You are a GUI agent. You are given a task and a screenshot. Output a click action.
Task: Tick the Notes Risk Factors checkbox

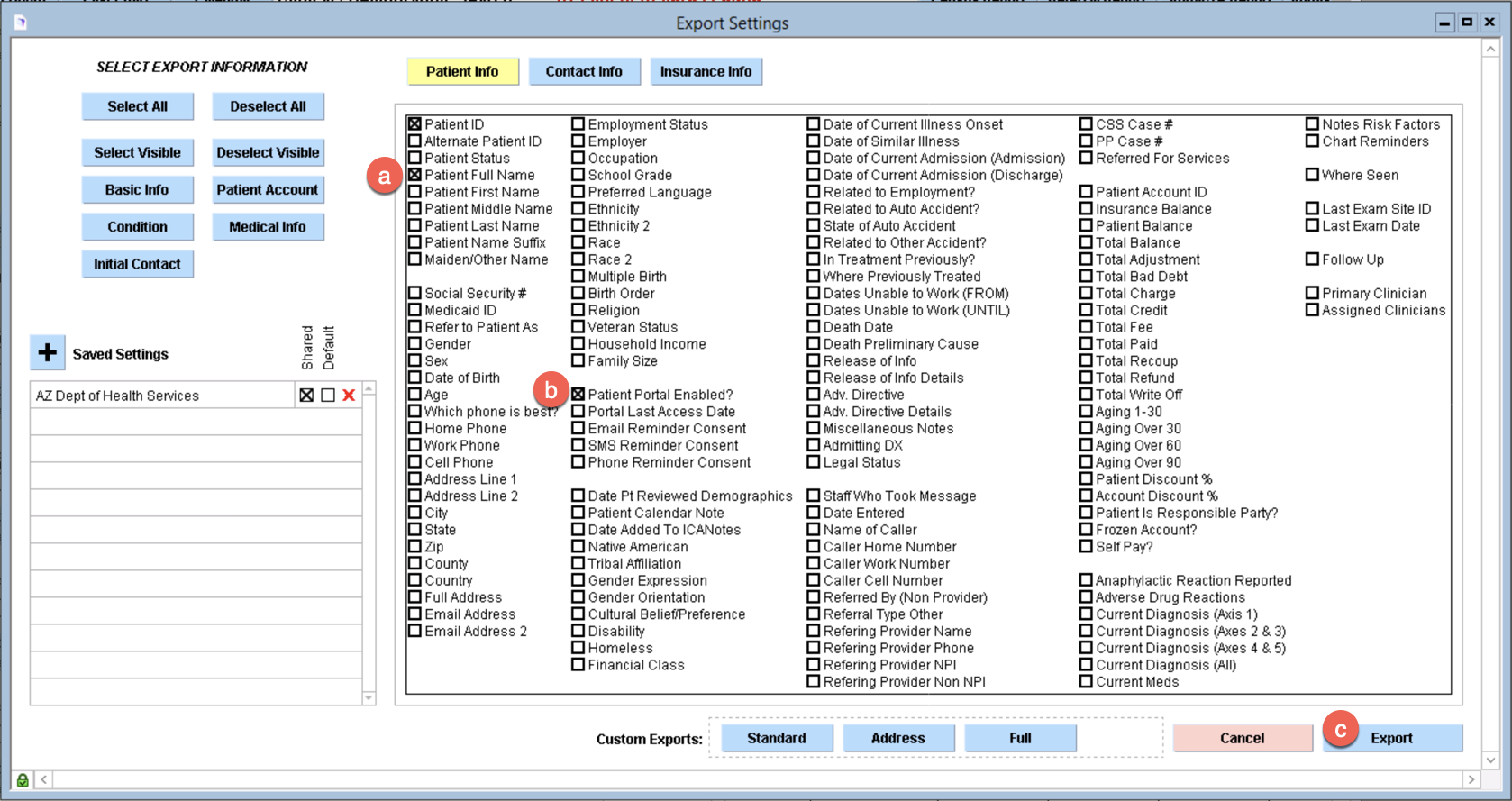[1312, 124]
